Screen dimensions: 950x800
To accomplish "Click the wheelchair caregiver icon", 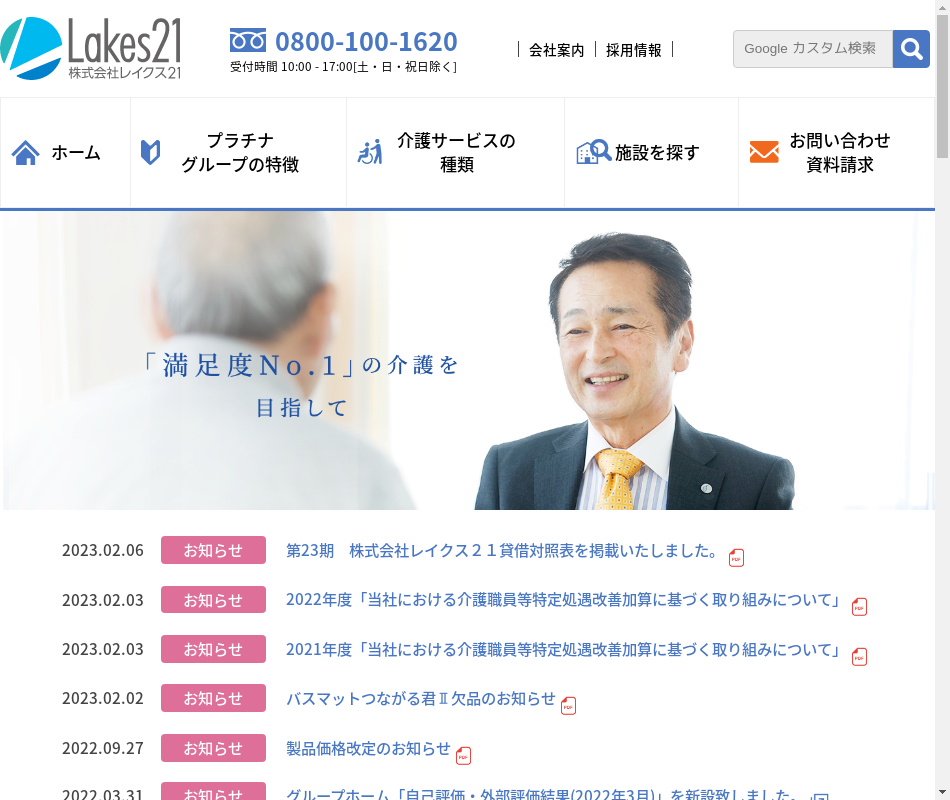I will coord(370,152).
